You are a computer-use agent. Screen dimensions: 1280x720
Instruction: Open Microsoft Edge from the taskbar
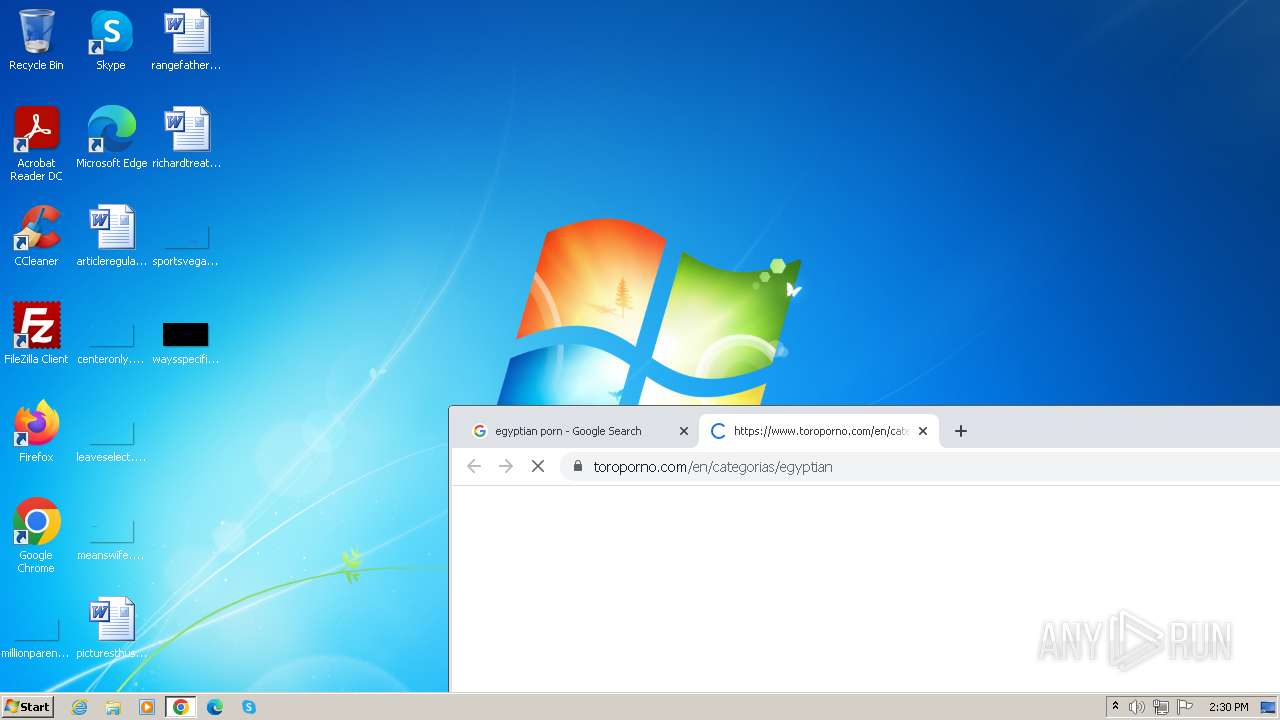215,707
